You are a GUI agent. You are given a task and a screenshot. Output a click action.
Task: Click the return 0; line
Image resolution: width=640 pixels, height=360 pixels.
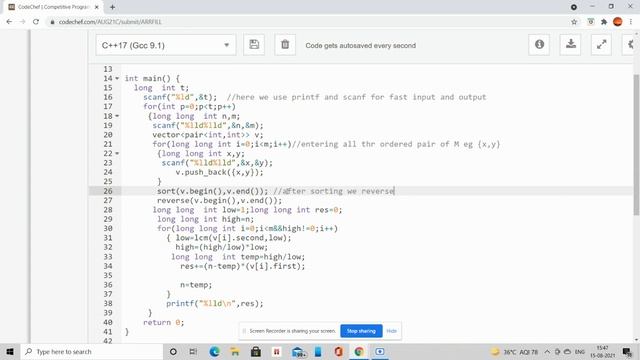tap(164, 322)
